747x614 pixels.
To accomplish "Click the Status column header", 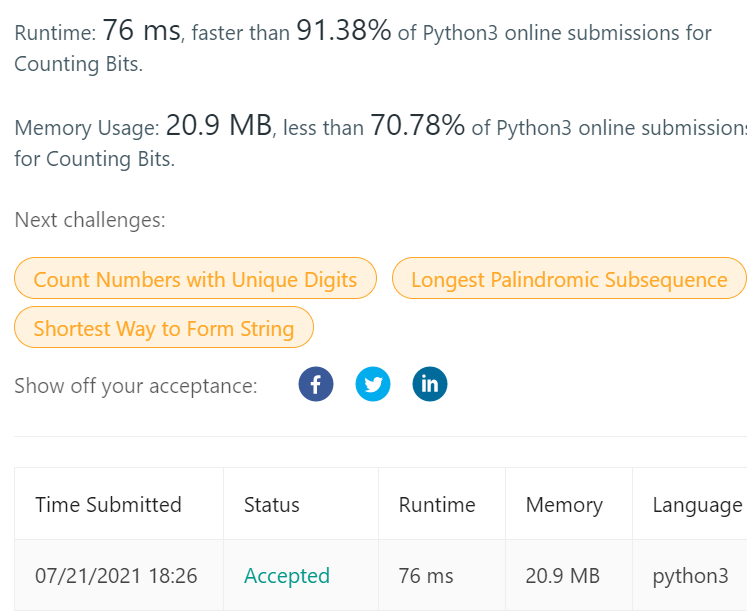I will pos(272,504).
